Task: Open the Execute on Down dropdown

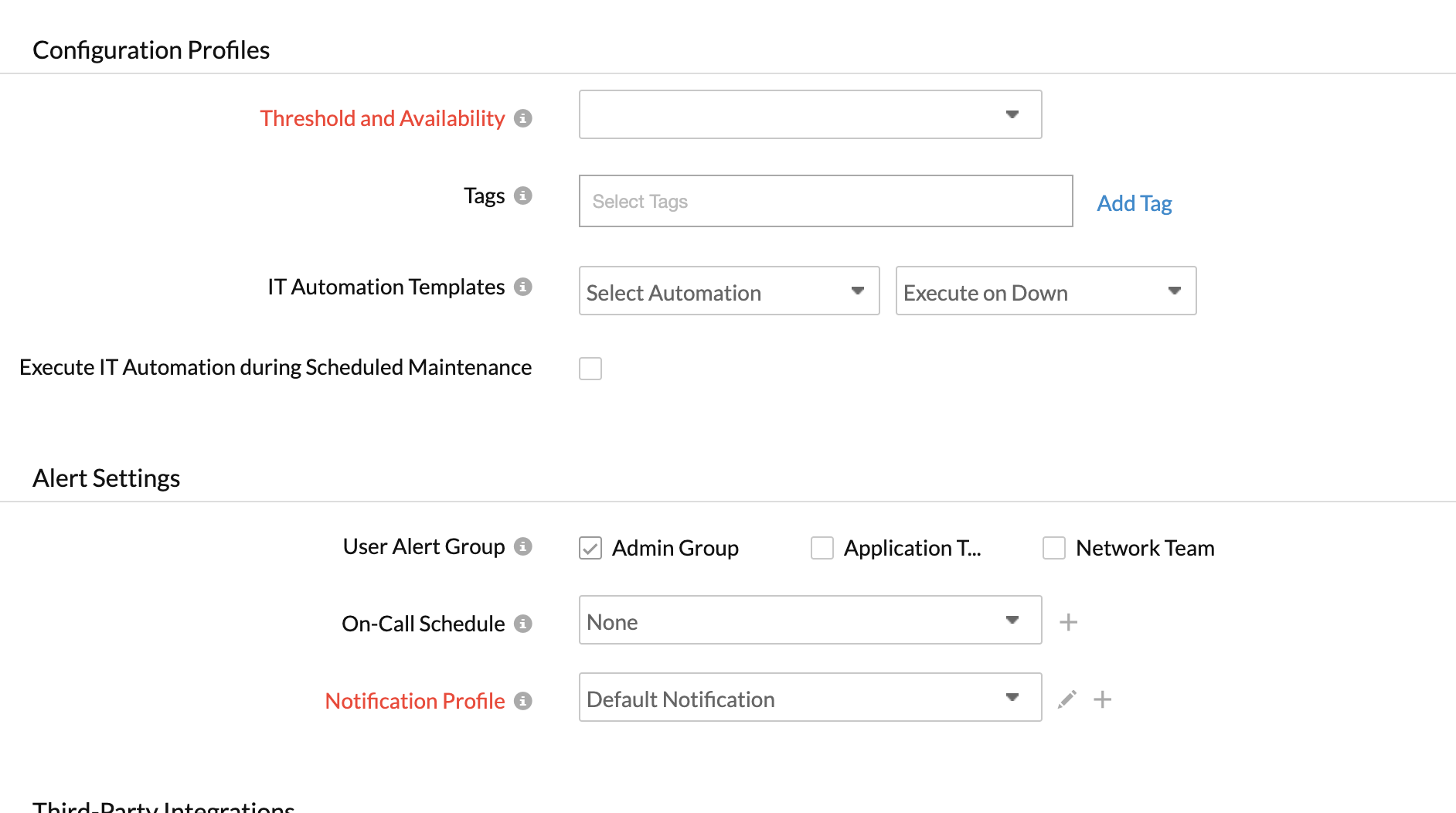Action: pyautogui.click(x=1046, y=291)
